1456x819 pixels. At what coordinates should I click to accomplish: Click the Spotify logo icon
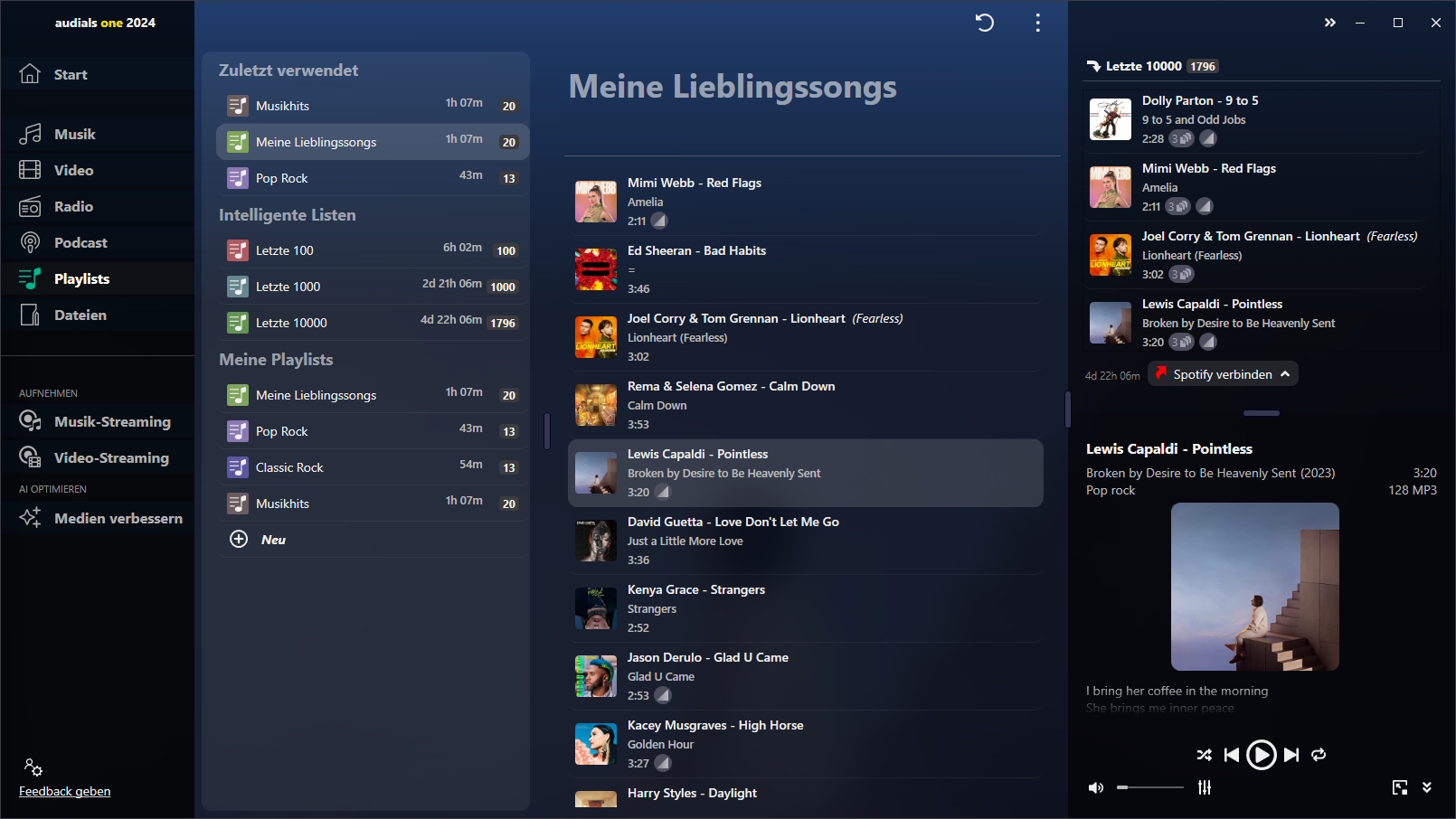[x=1161, y=373]
